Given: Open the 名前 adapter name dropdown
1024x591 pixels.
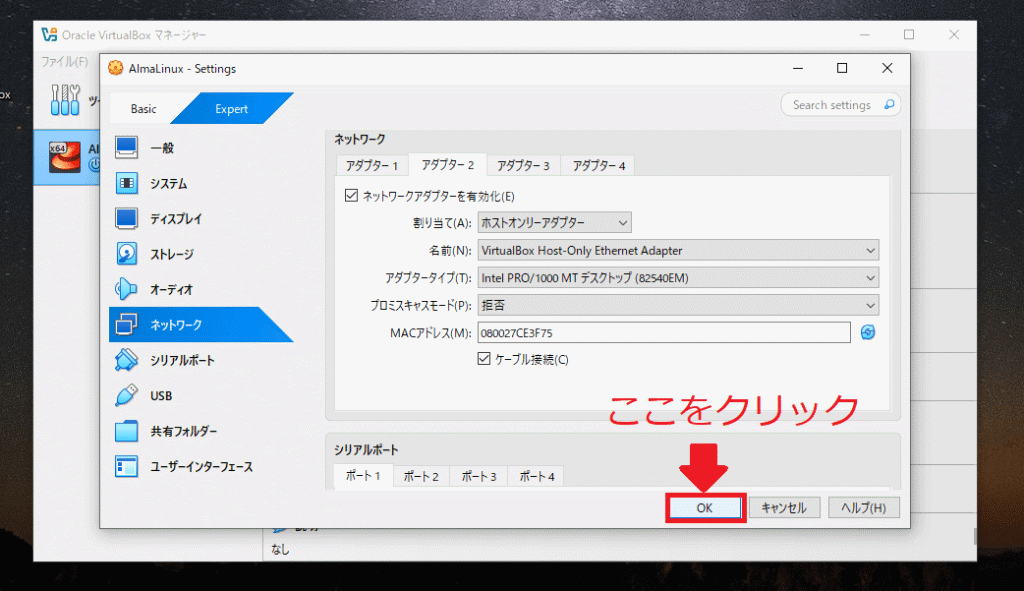Looking at the screenshot, I should [678, 250].
